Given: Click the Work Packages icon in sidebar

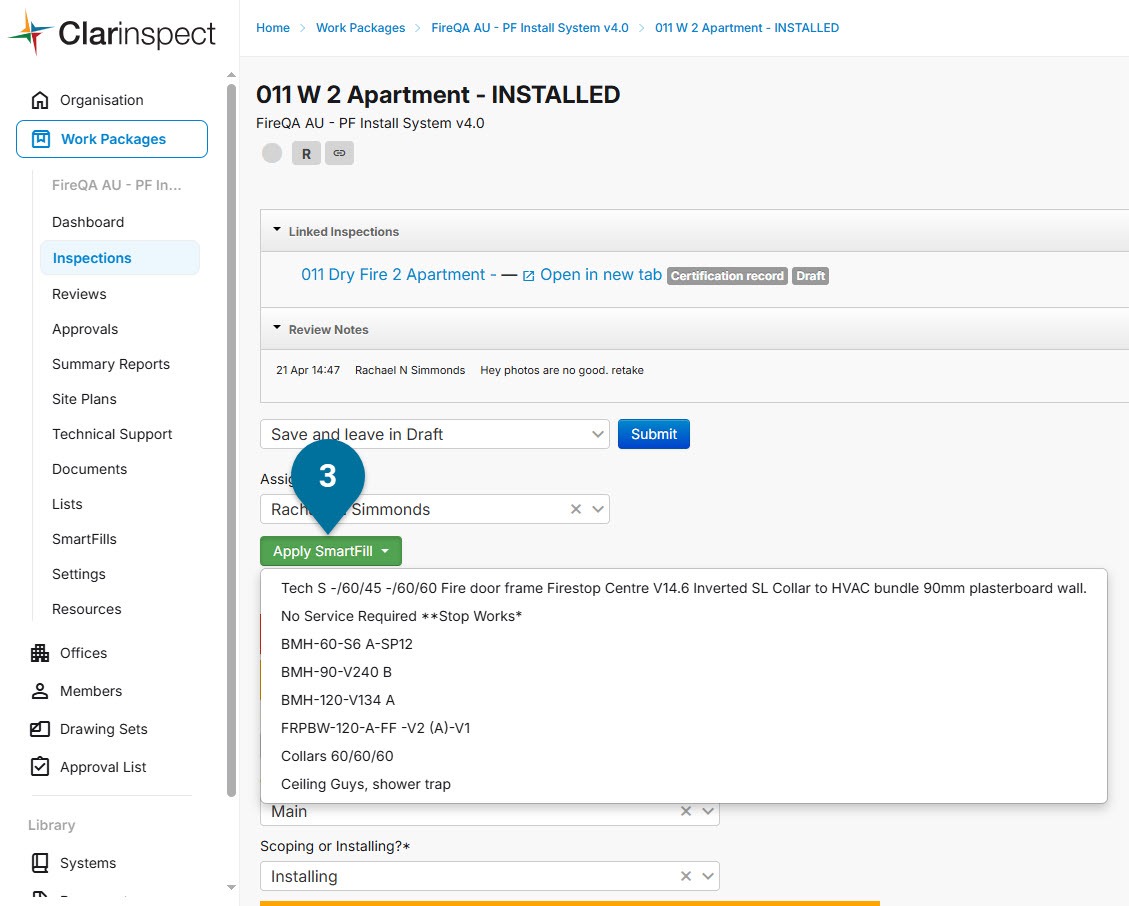Looking at the screenshot, I should pyautogui.click(x=41, y=139).
